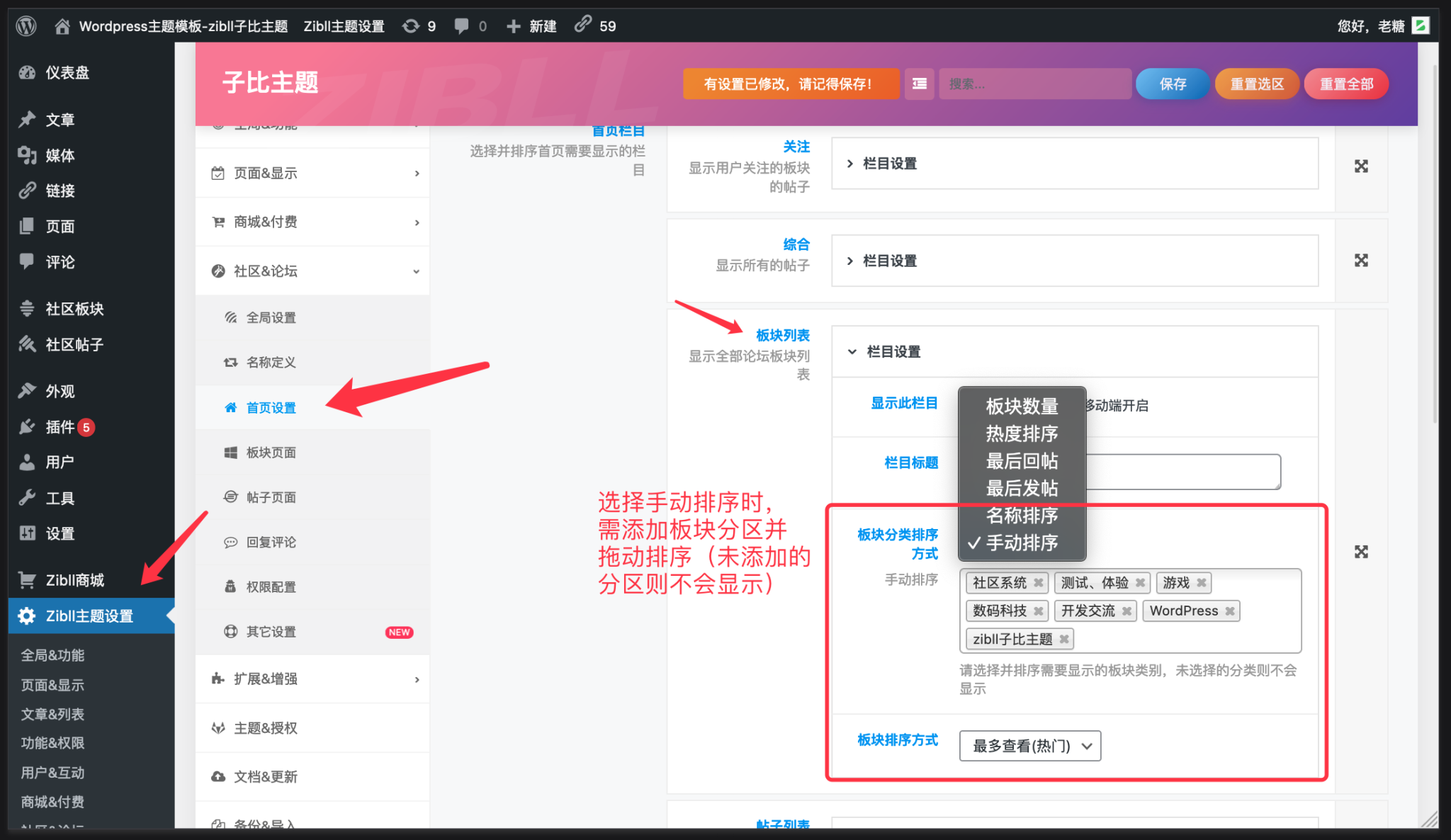Choose 热度排序 from the sorting list
This screenshot has width=1451, height=840.
pos(1021,434)
